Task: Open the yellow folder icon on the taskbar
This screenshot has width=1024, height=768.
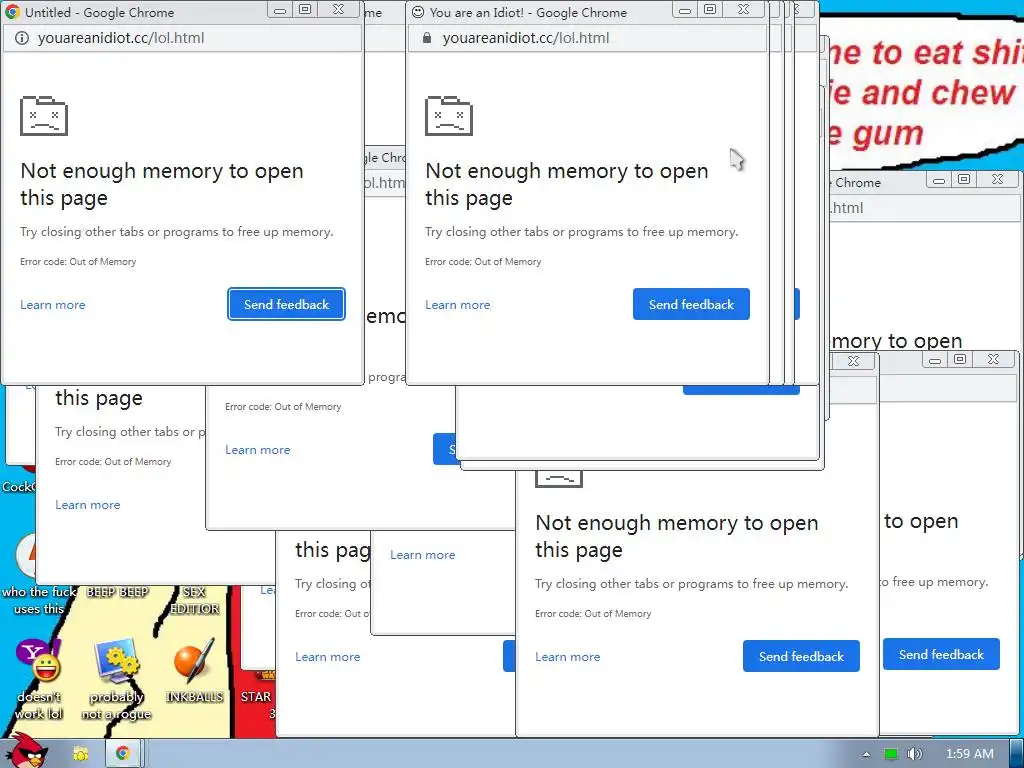Action: point(81,754)
